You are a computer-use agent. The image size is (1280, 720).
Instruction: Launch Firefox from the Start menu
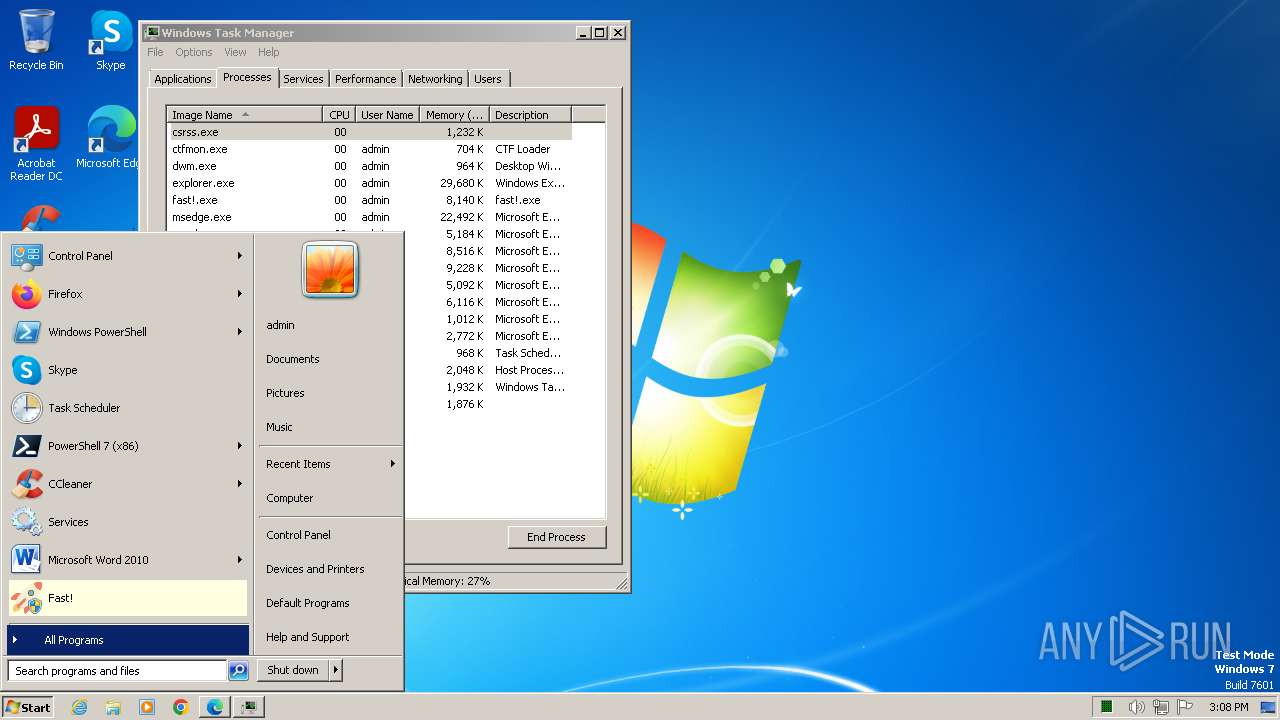click(x=127, y=294)
